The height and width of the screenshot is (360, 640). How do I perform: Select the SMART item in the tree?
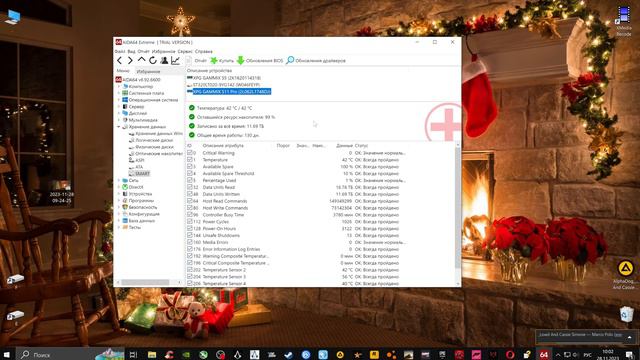click(142, 173)
